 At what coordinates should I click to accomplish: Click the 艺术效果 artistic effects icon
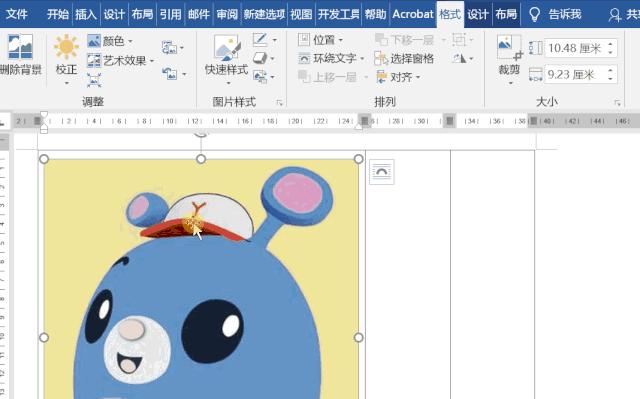(x=94, y=60)
